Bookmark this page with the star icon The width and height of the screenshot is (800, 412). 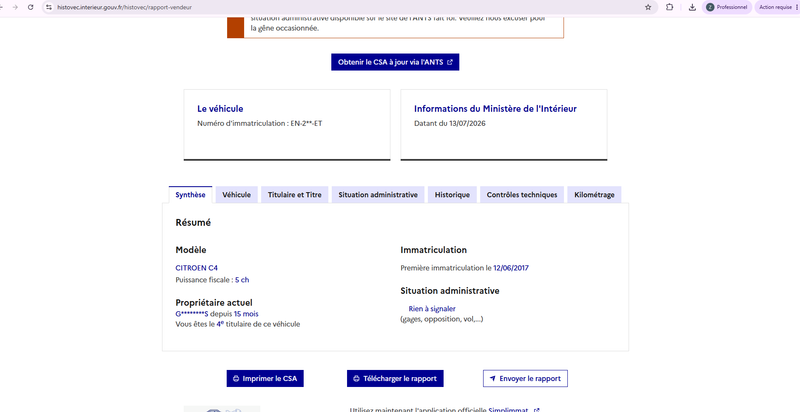point(648,7)
